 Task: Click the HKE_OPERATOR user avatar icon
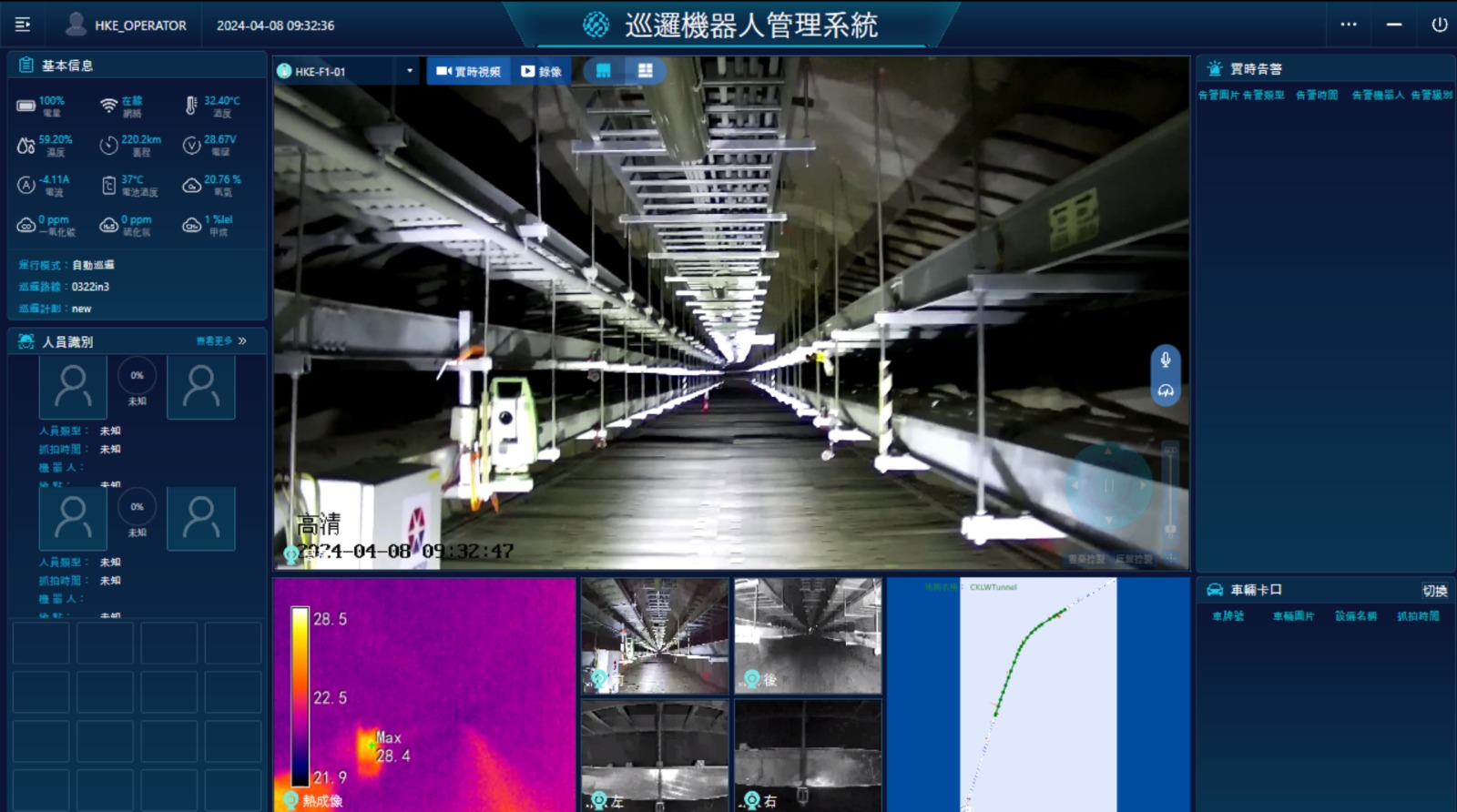pyautogui.click(x=76, y=25)
